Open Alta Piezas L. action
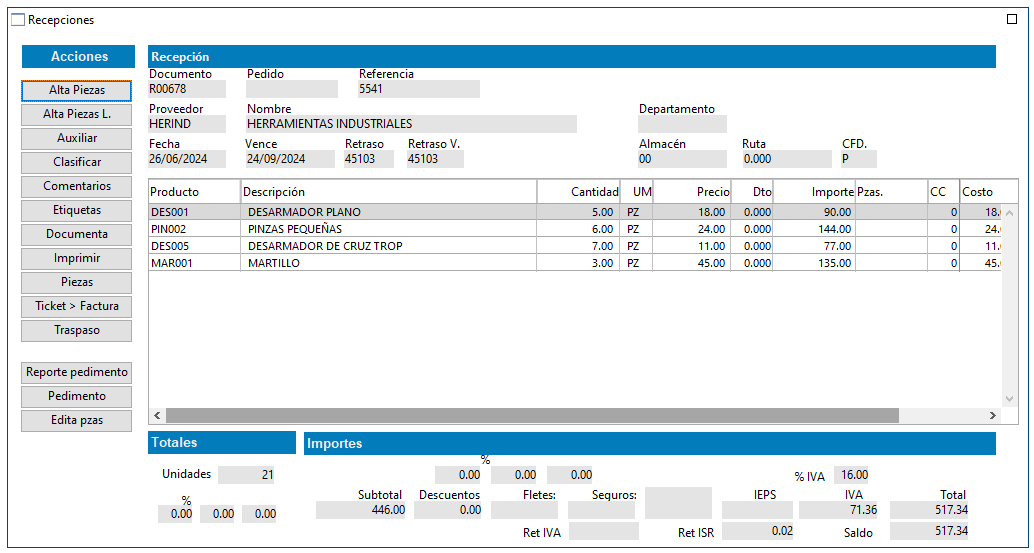This screenshot has width=1034, height=553. pyautogui.click(x=77, y=114)
